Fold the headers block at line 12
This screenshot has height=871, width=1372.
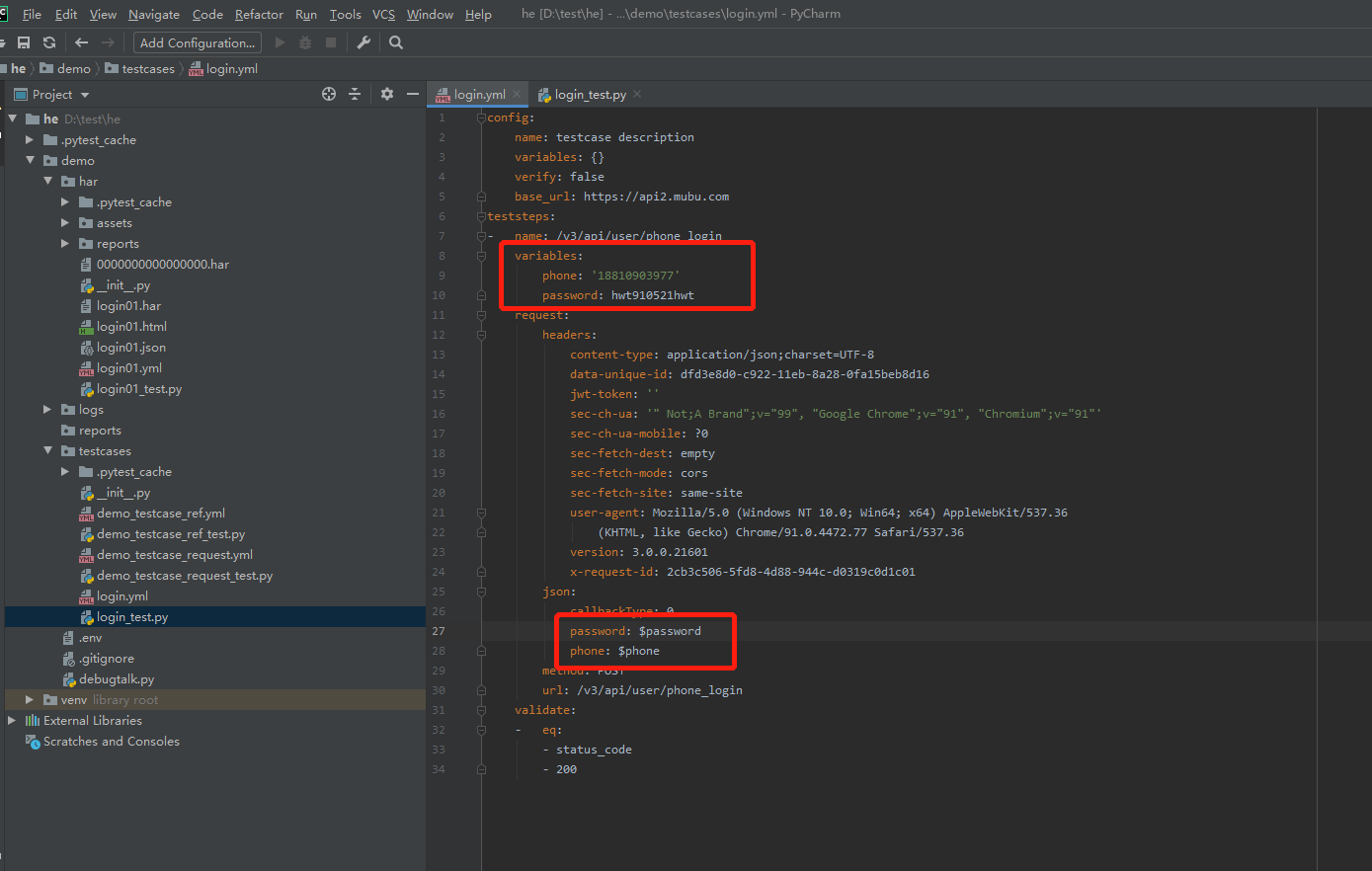(x=481, y=335)
